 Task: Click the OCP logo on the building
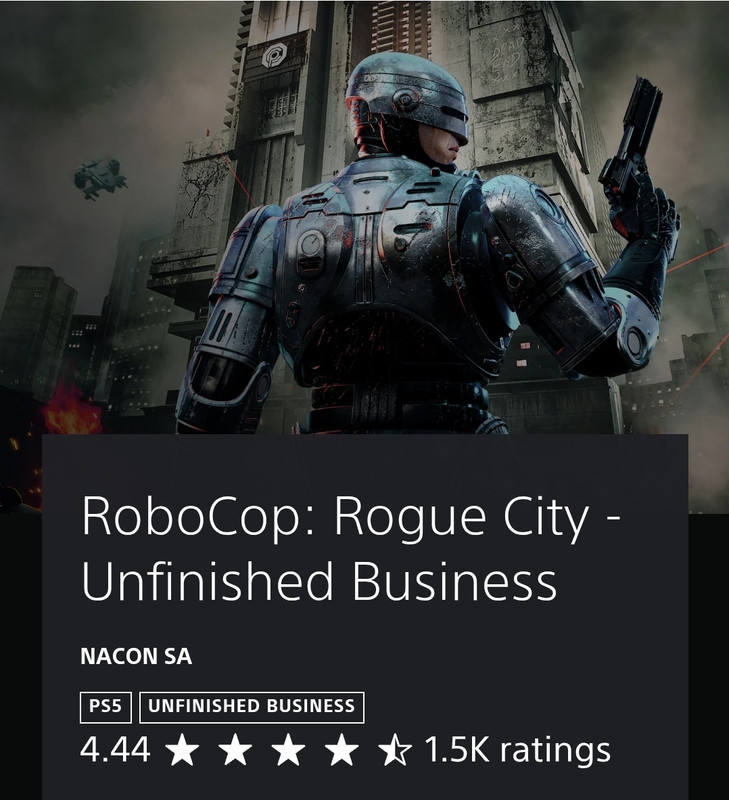tap(275, 56)
